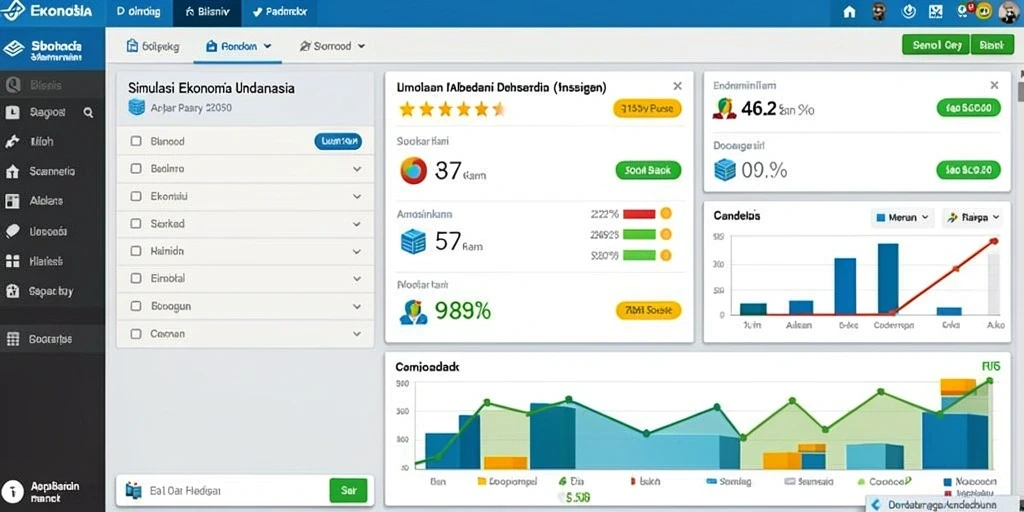Open the Scannerio house icon in sidebar
Screen dimensions: 1024x512
tap(12, 172)
